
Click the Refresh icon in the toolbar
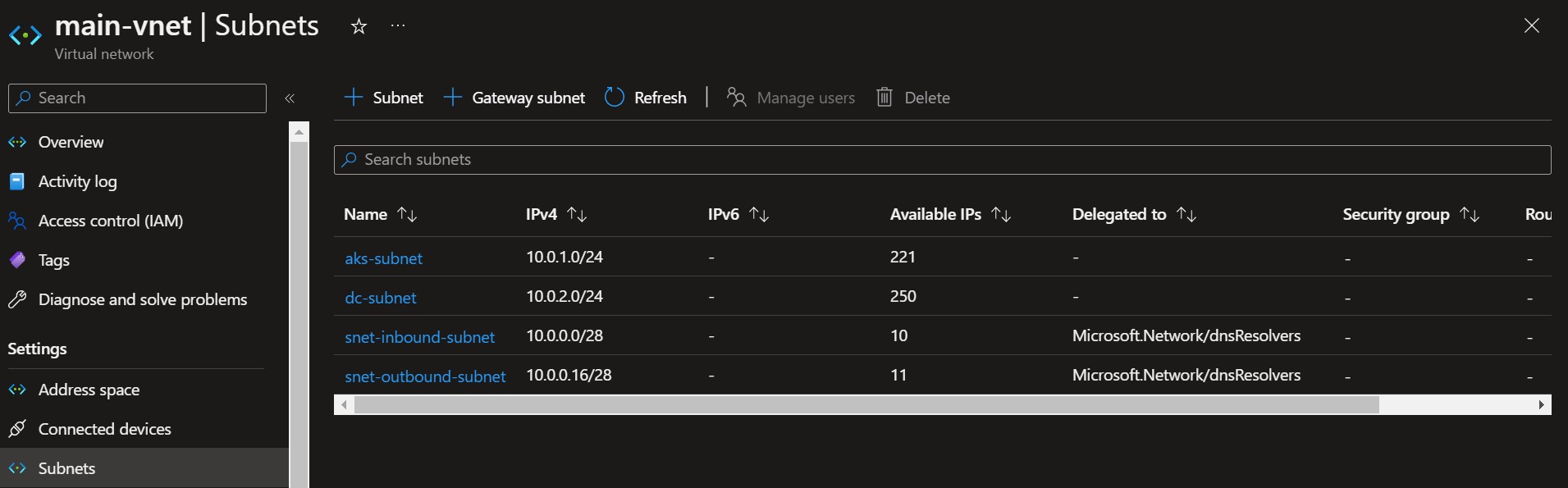click(615, 98)
